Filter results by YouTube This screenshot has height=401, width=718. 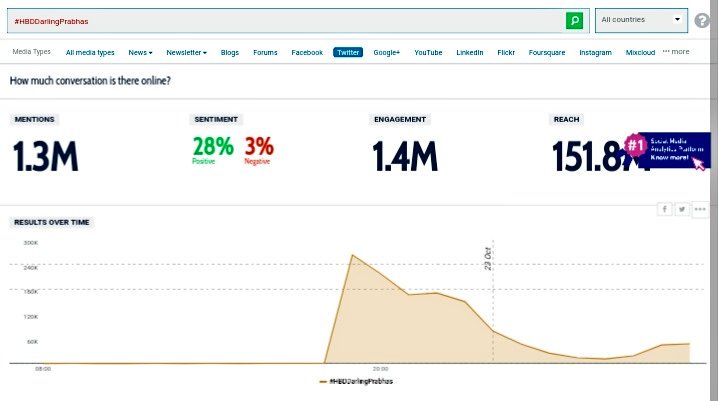tap(428, 53)
